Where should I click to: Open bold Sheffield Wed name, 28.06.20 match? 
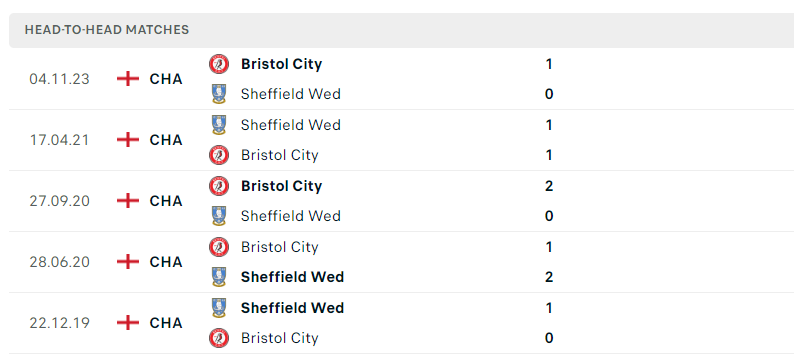[x=293, y=277]
